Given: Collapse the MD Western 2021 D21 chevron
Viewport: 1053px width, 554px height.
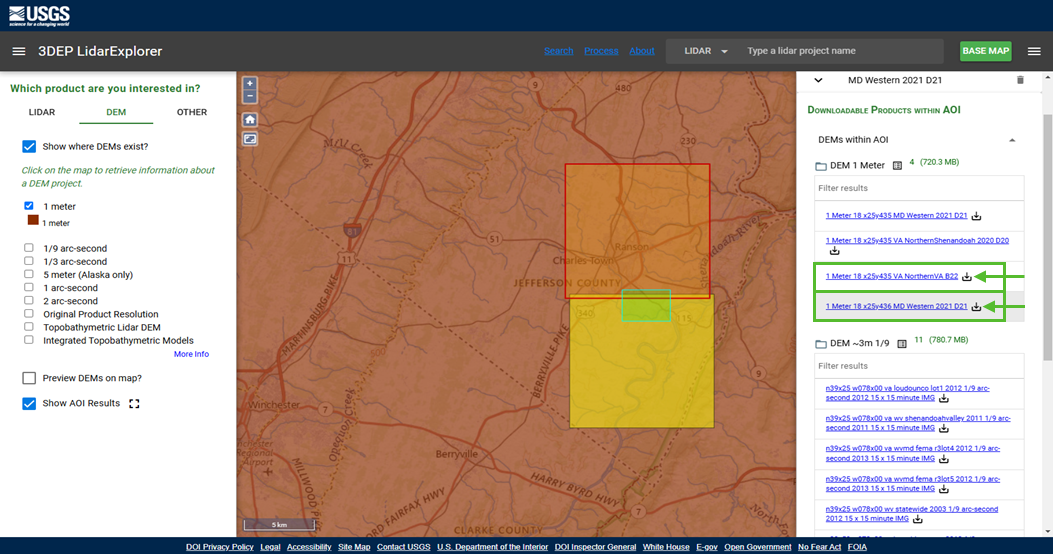Looking at the screenshot, I should (818, 80).
